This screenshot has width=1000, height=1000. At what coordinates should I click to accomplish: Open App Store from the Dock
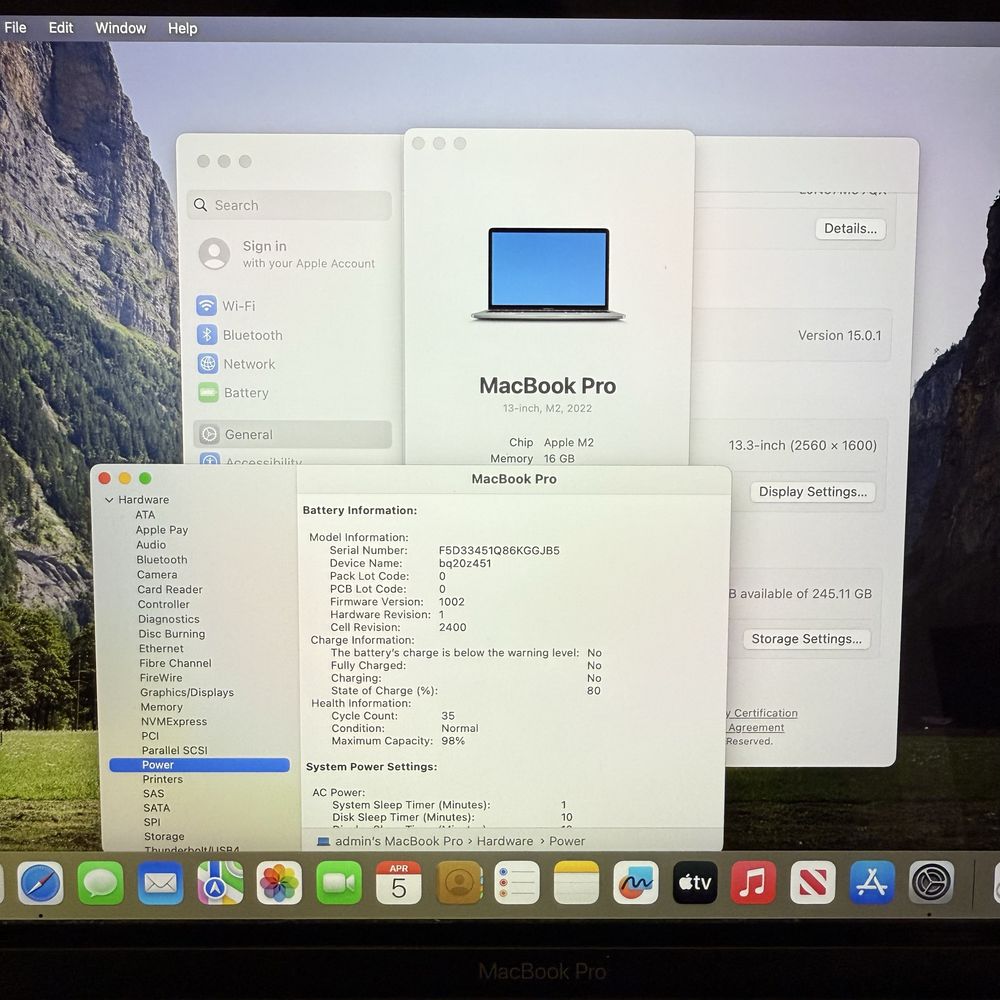tap(872, 883)
